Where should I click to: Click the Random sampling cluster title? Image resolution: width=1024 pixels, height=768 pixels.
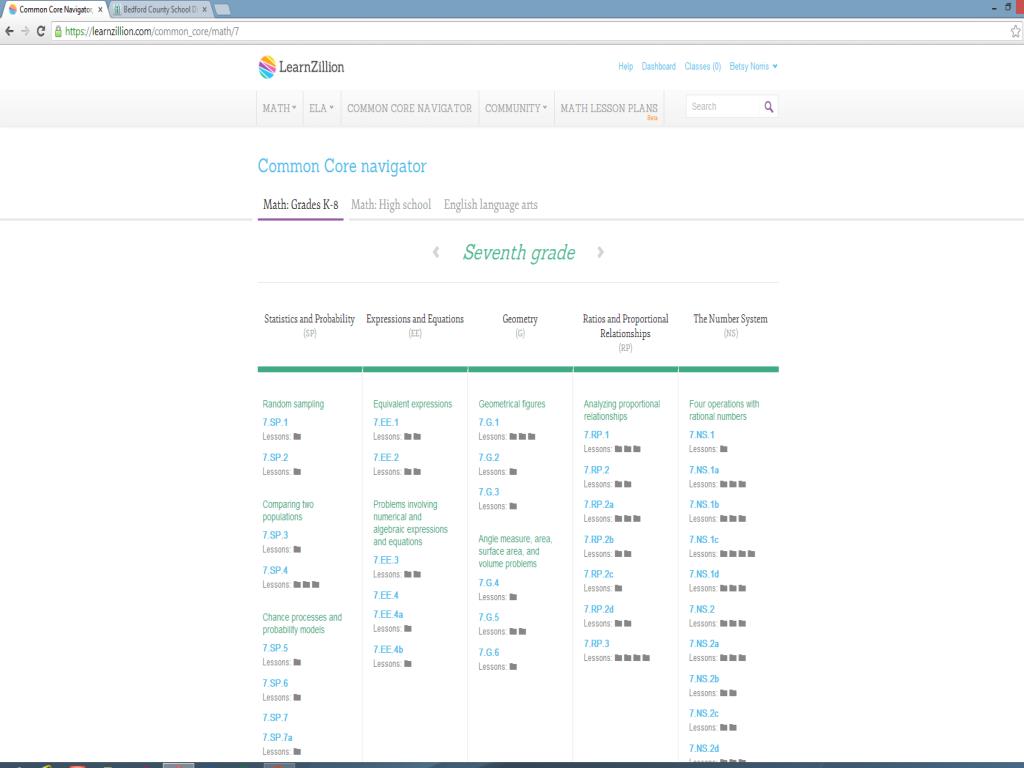tap(293, 404)
